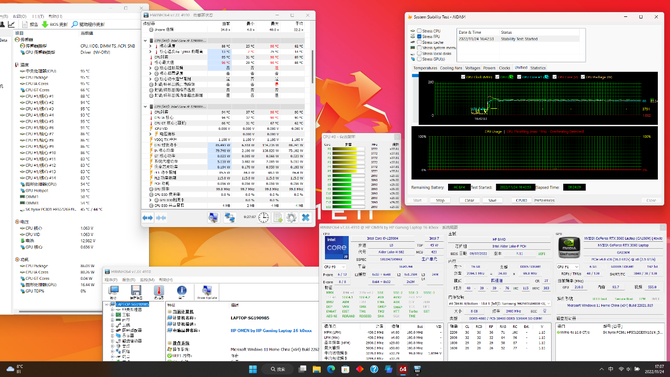Enable the Stress GPU(s) checkbox

point(419,59)
